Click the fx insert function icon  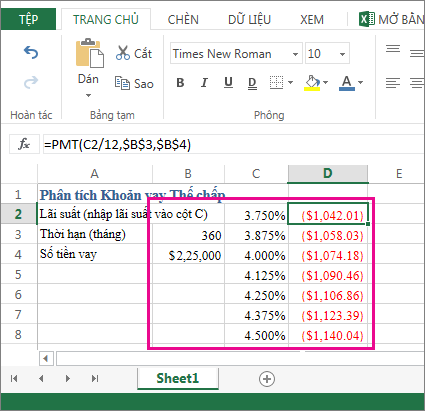24,144
